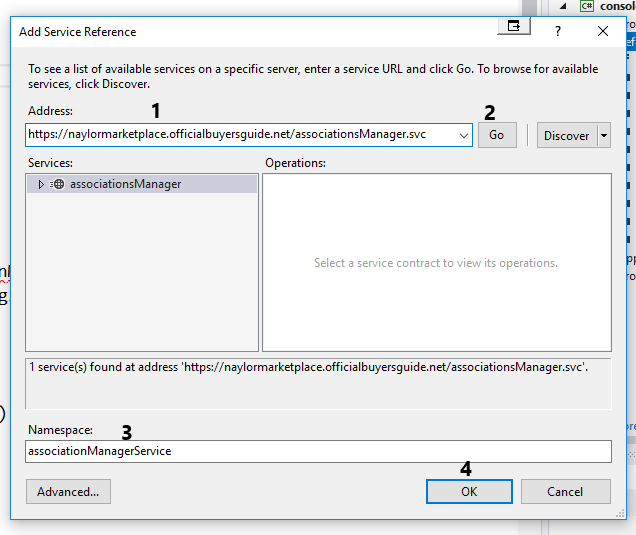Click empty area of Services tree

click(142, 280)
